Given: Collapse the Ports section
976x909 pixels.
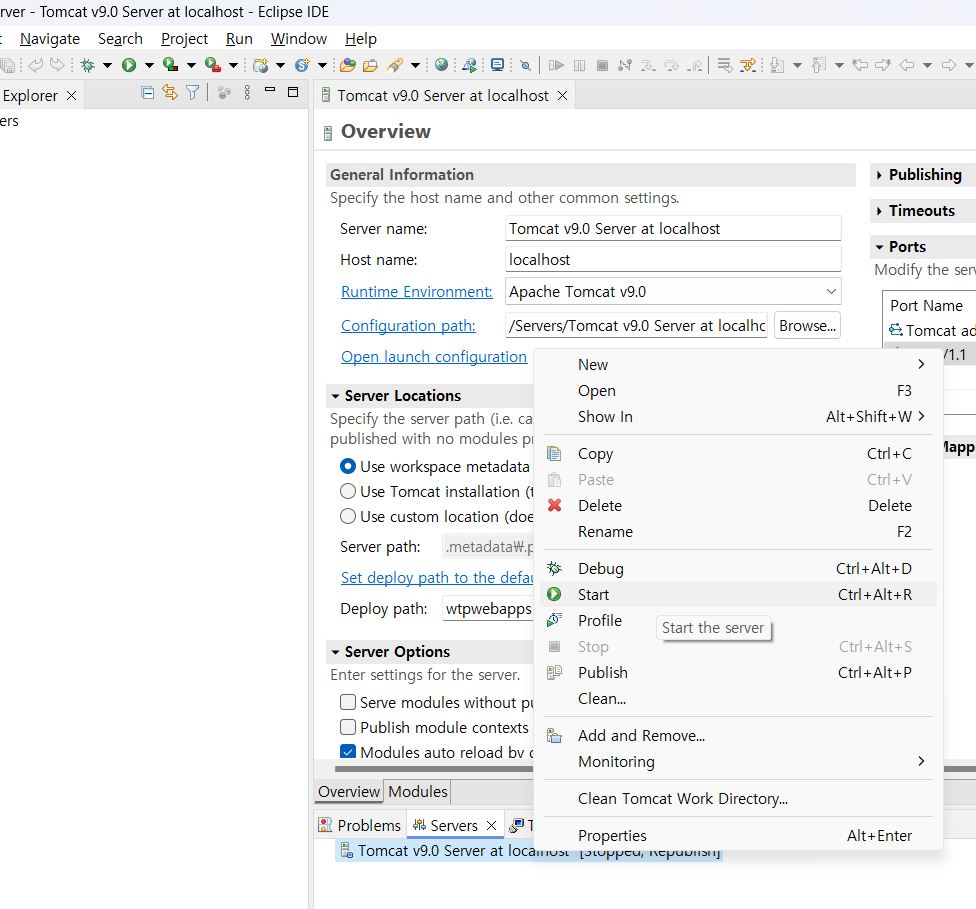Looking at the screenshot, I should 880,247.
